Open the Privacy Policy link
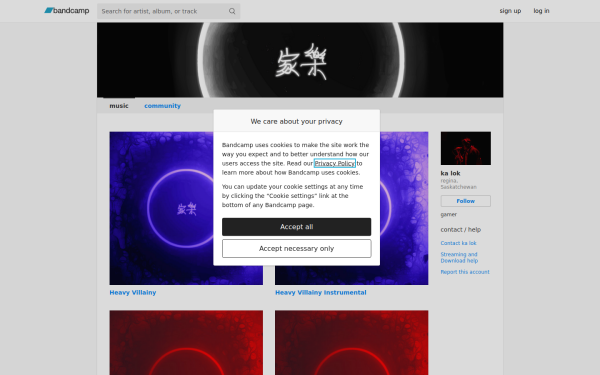Viewport: 600px width, 375px height. [x=334, y=163]
